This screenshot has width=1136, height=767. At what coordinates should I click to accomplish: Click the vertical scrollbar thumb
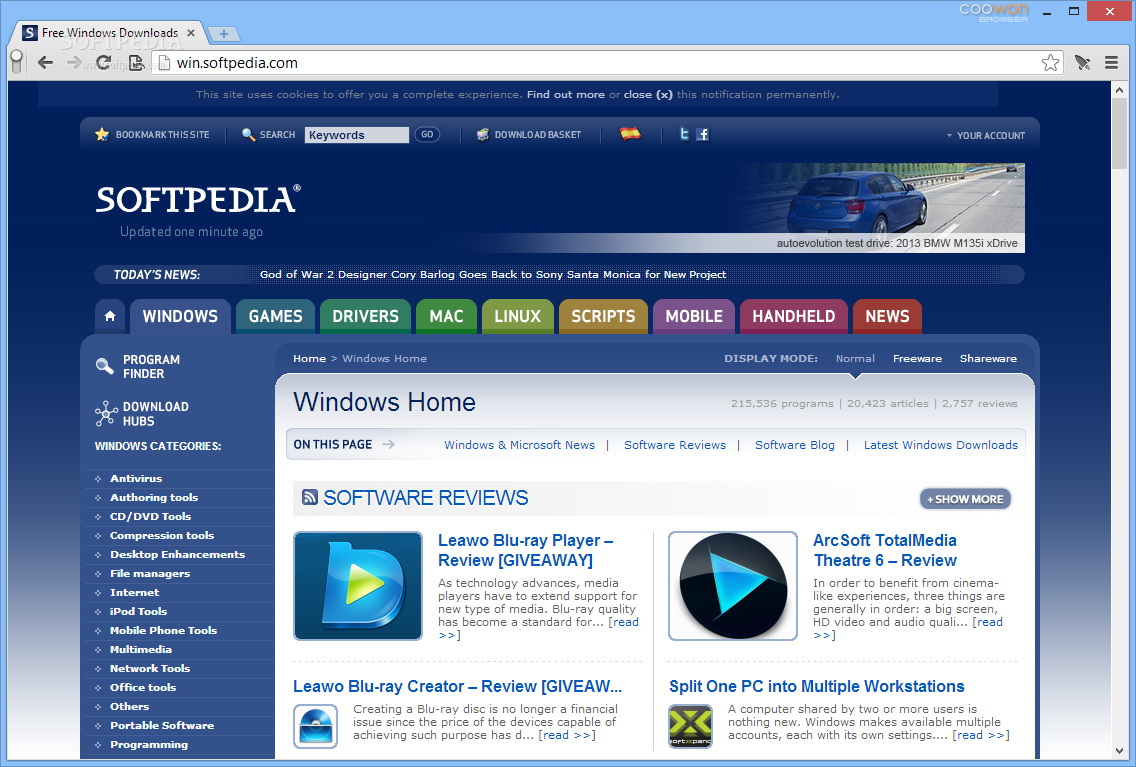tap(1119, 131)
